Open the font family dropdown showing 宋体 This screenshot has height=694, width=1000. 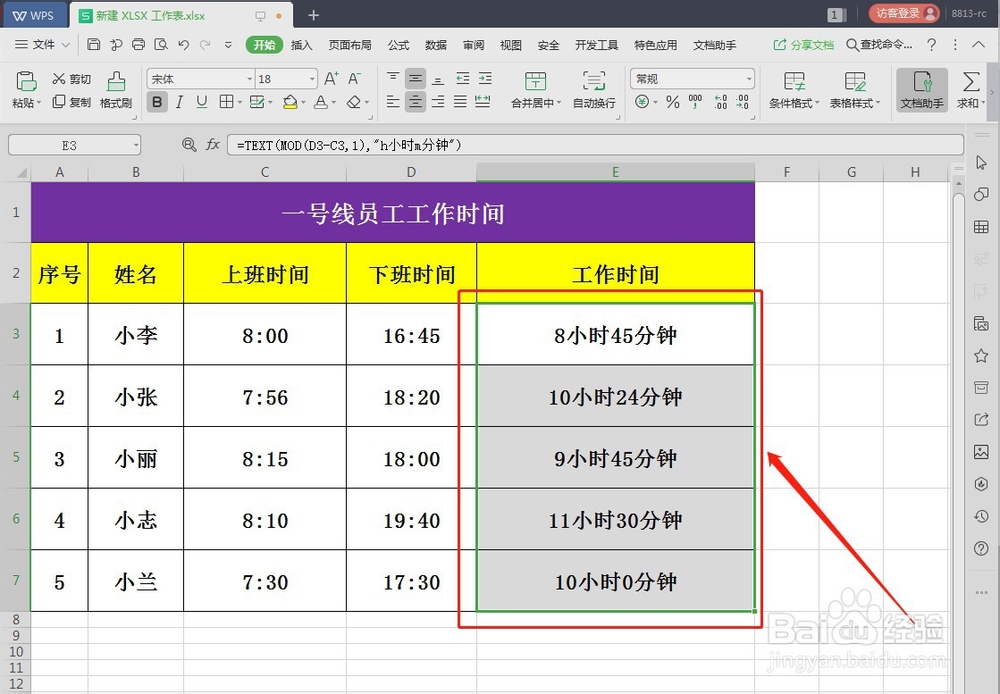(200, 79)
